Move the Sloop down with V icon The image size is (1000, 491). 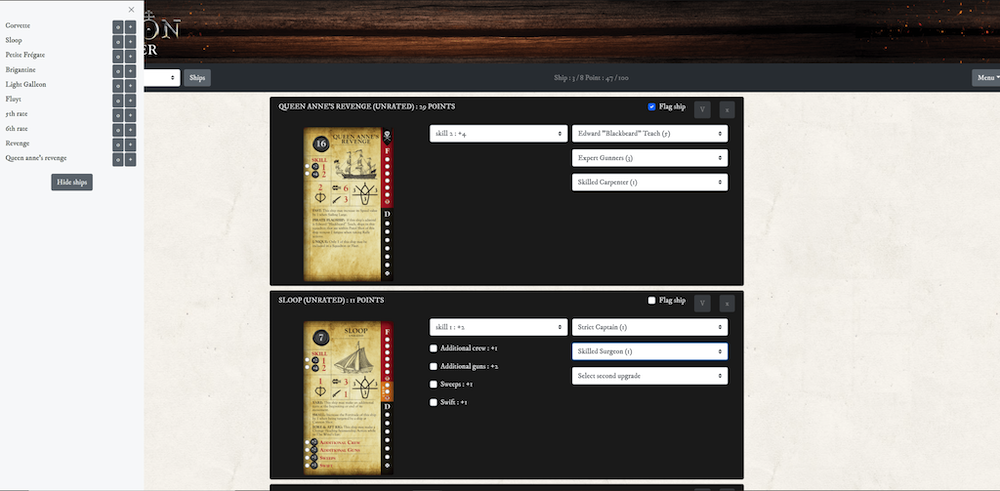(x=702, y=302)
